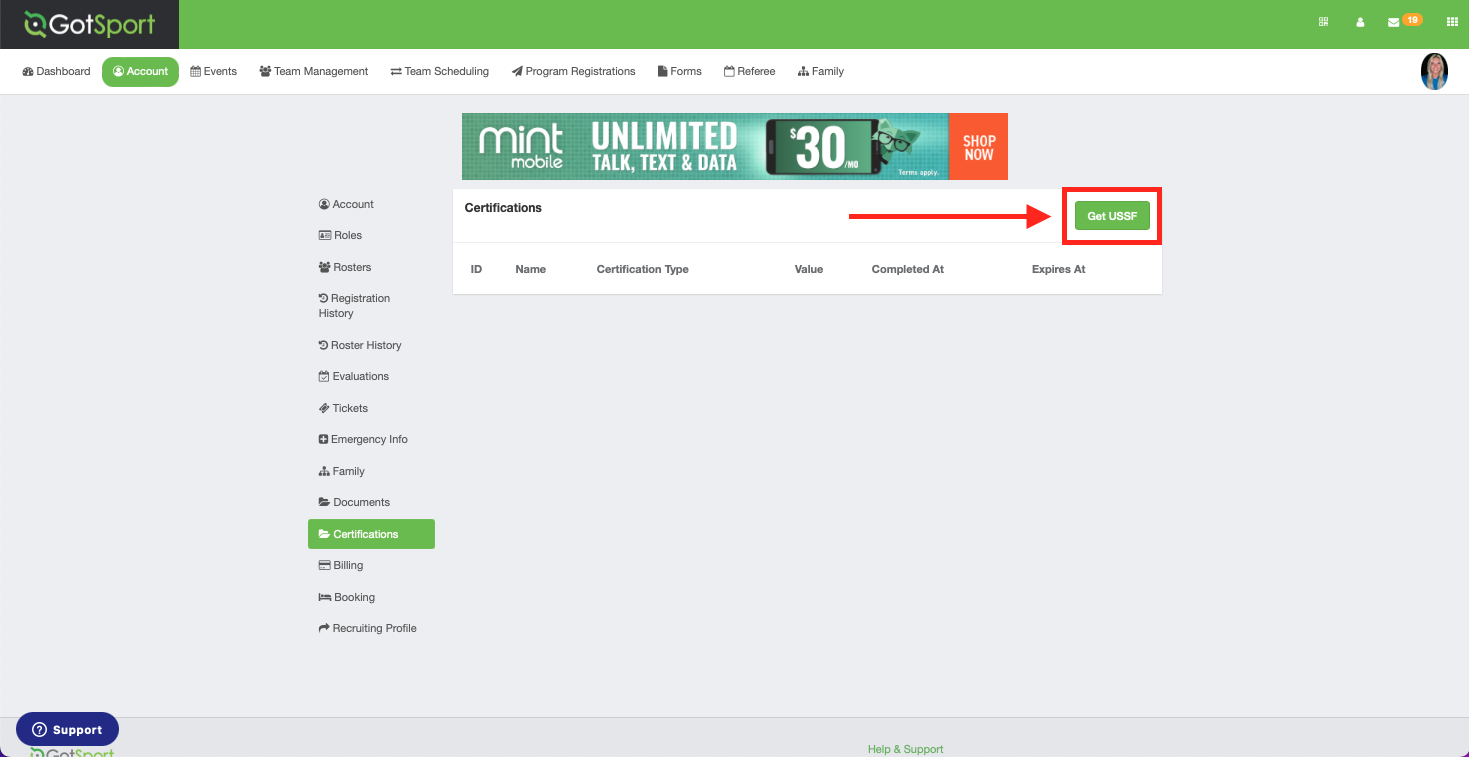Select the Account tab in top navigation
The width and height of the screenshot is (1469, 757).
(140, 71)
